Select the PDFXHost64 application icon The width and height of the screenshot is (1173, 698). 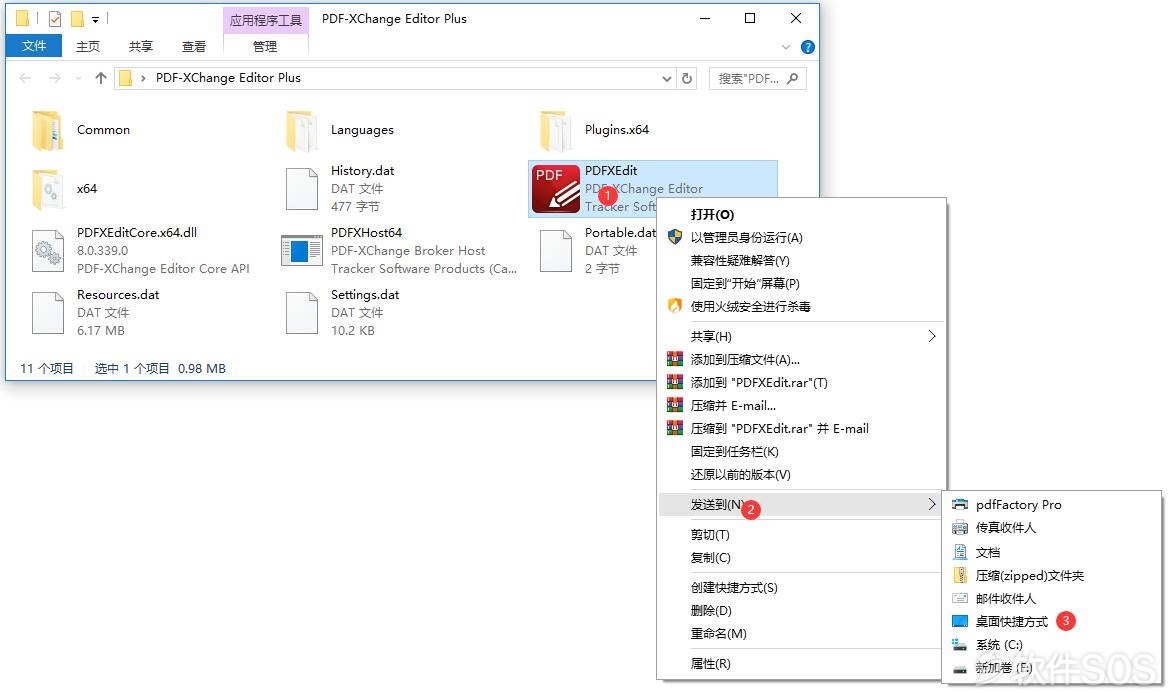click(x=301, y=251)
